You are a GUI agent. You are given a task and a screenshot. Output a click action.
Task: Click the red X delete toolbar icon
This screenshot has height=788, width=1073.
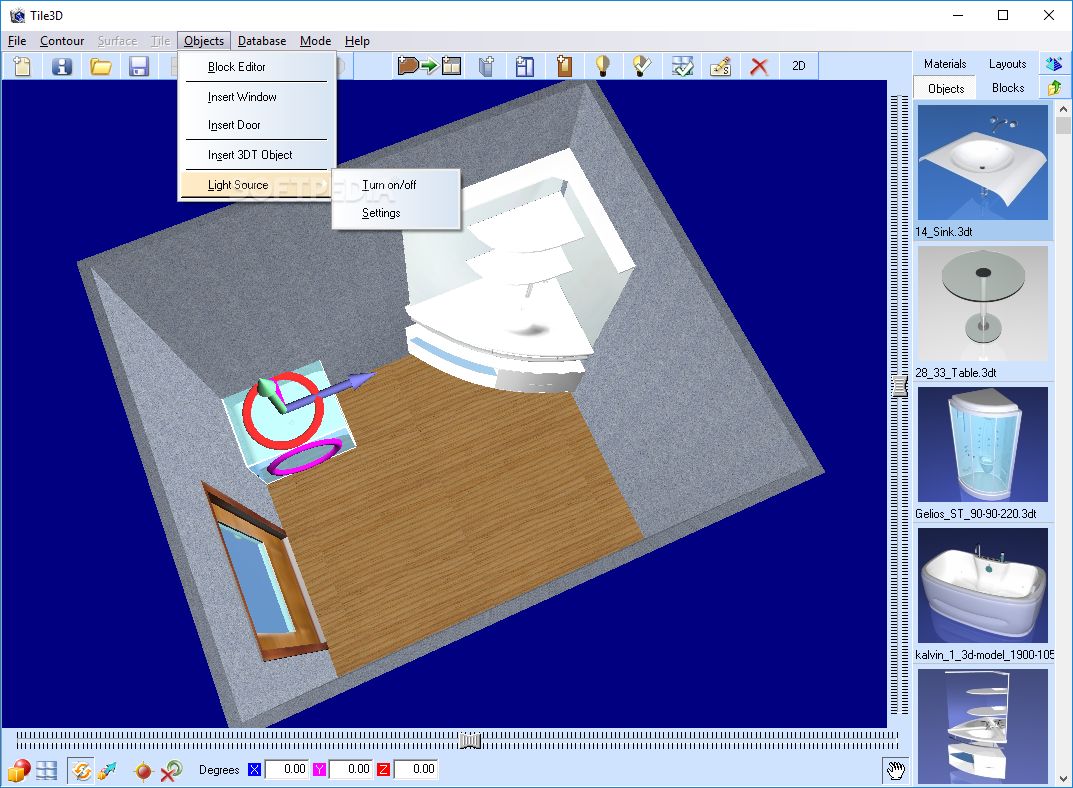759,66
